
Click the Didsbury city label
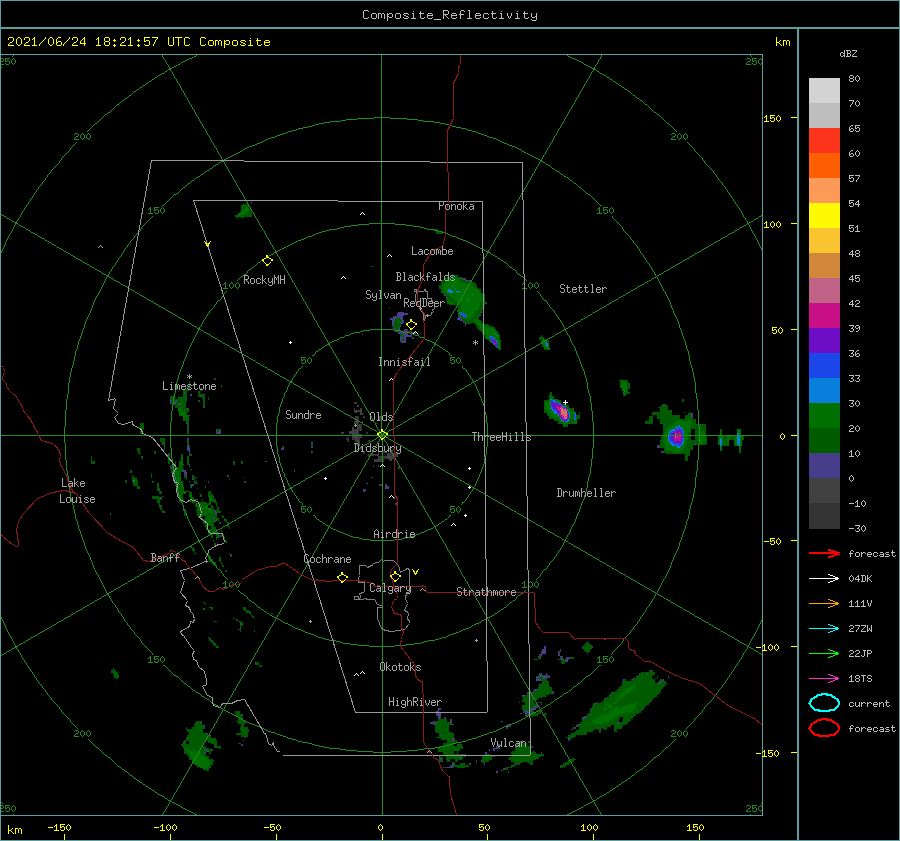point(377,448)
